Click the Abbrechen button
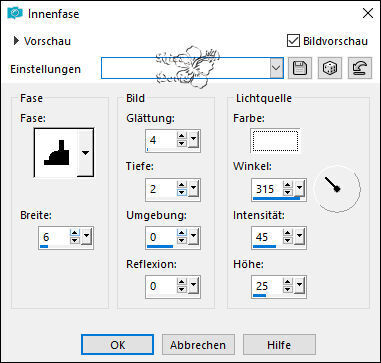The image size is (381, 363). click(198, 345)
